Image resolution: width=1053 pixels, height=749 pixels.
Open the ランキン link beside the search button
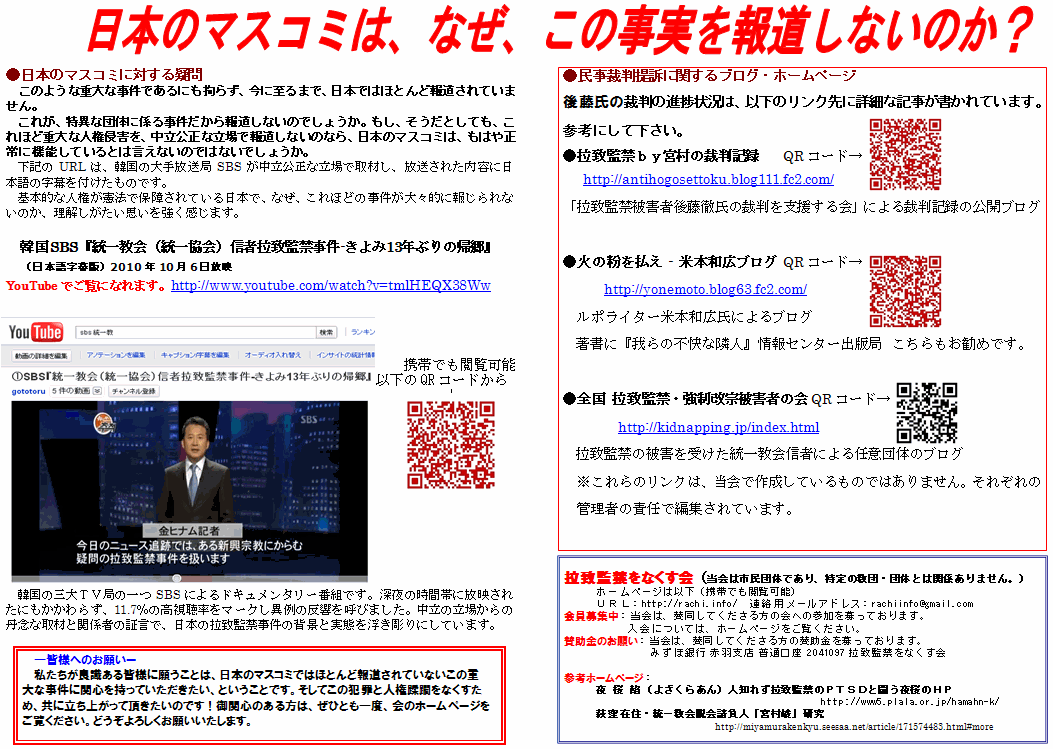point(363,332)
